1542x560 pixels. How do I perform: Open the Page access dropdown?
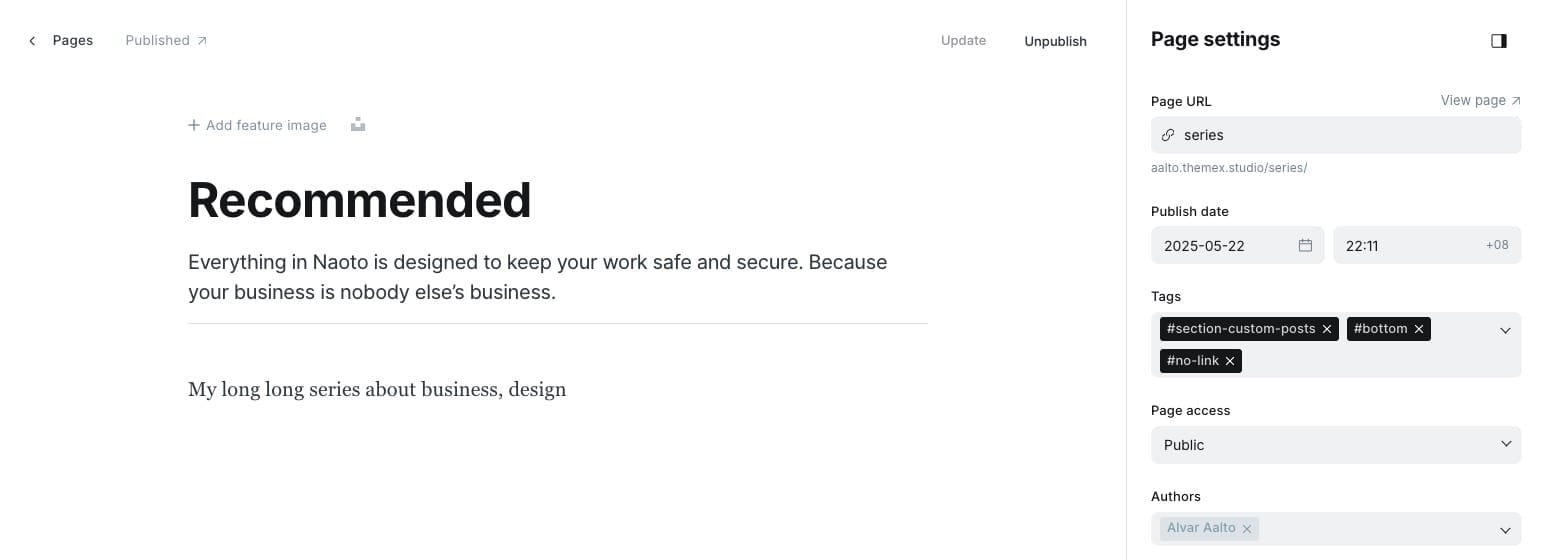click(x=1335, y=445)
